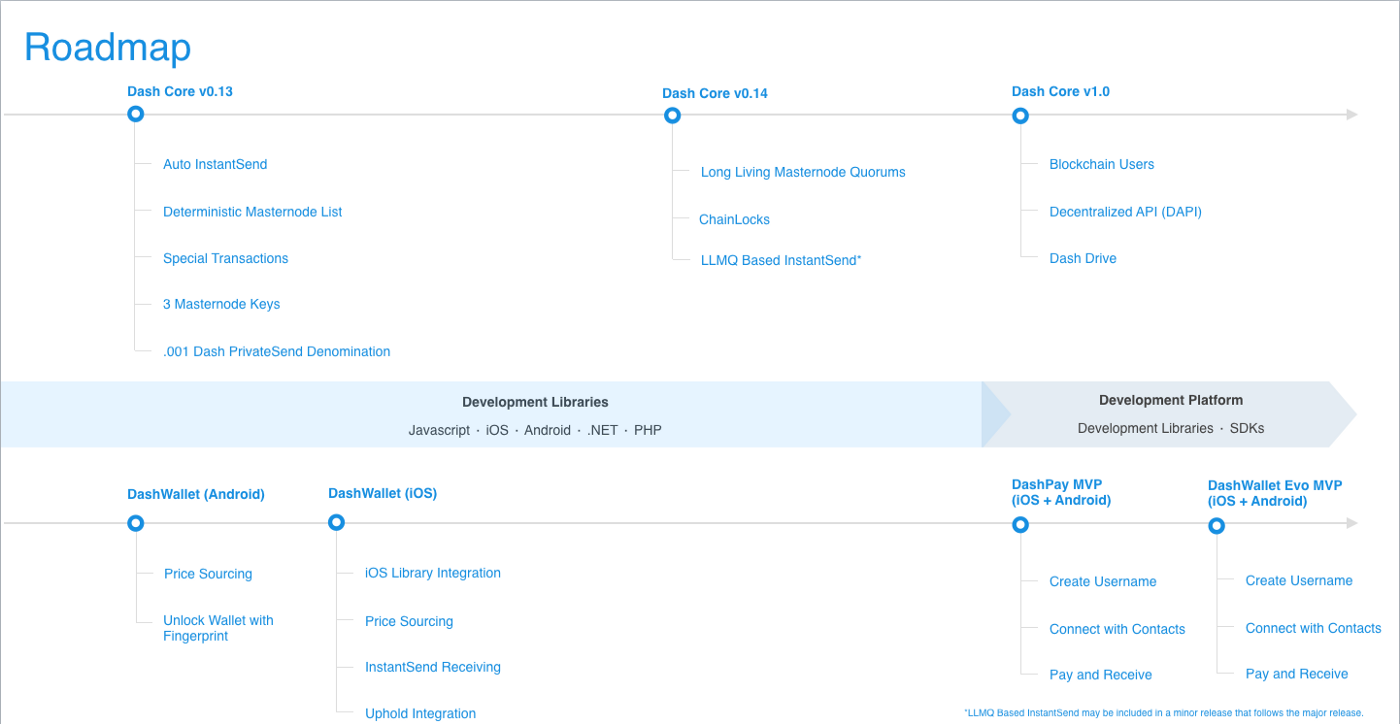Click the Development Libraries · SDKs line
This screenshot has height=724, width=1400.
tap(1171, 428)
